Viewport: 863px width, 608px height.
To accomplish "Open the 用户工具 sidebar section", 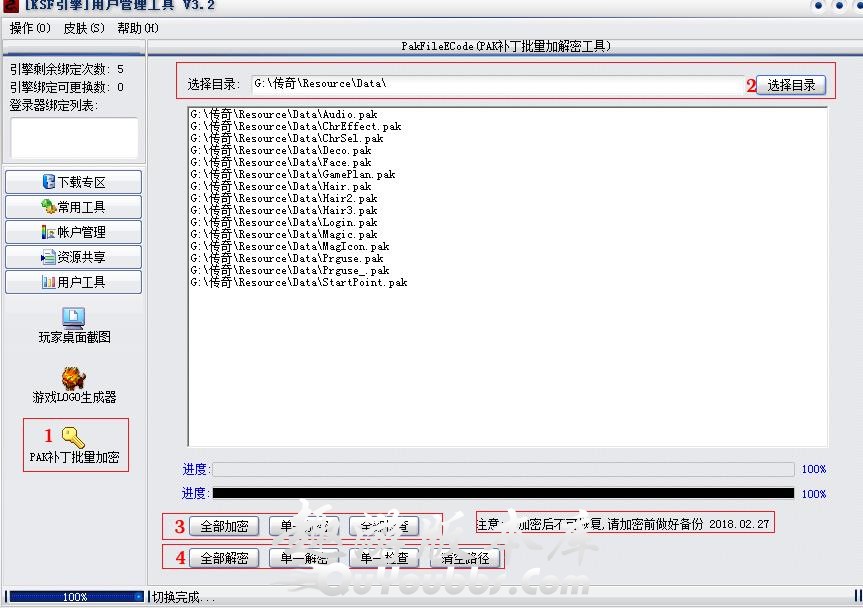I will tap(73, 282).
